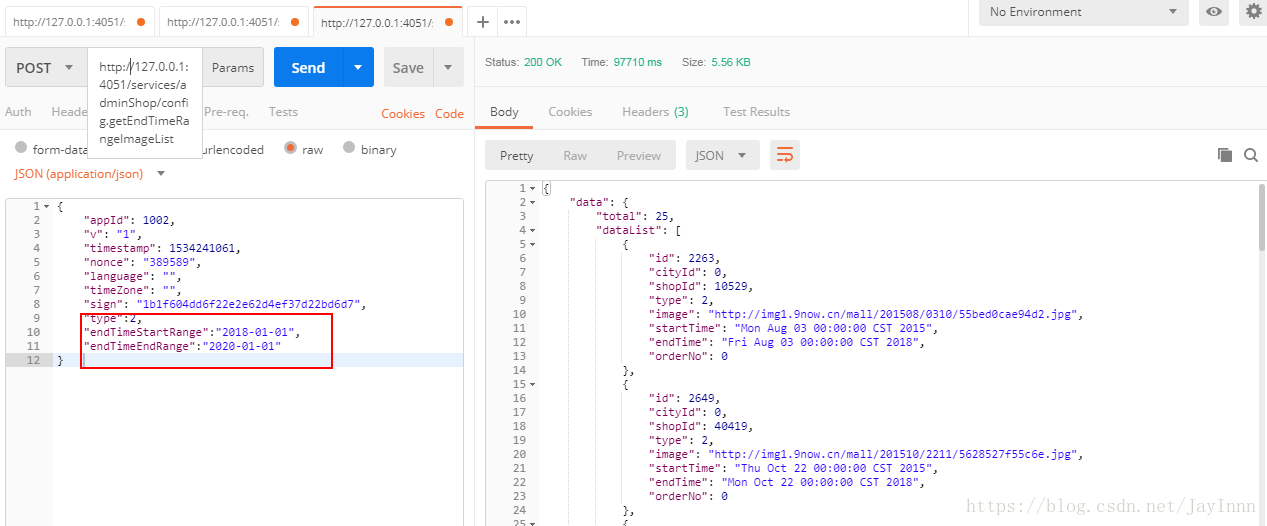Collapse the object starting with id 2649

coord(533,384)
